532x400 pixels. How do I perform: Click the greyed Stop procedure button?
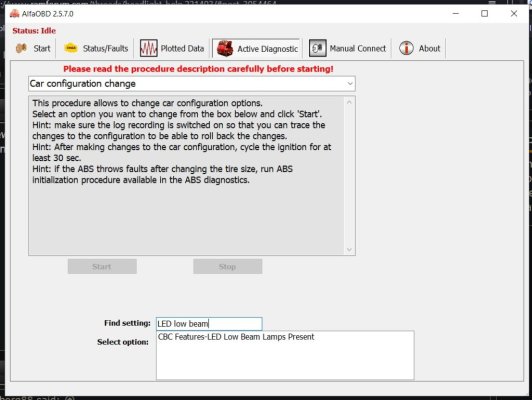pos(228,266)
